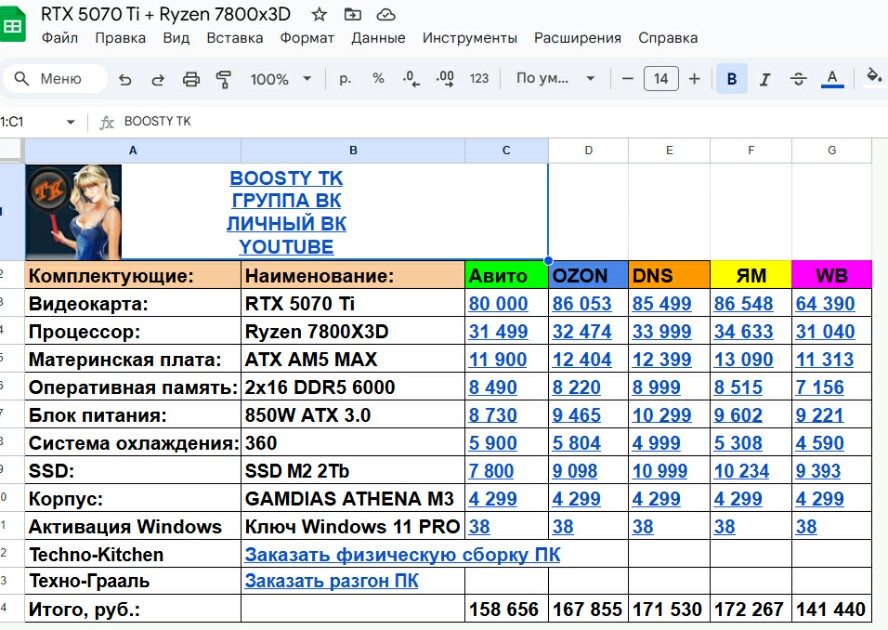This screenshot has width=888, height=630.
Task: Toggle Italic formatting button
Action: 765,79
